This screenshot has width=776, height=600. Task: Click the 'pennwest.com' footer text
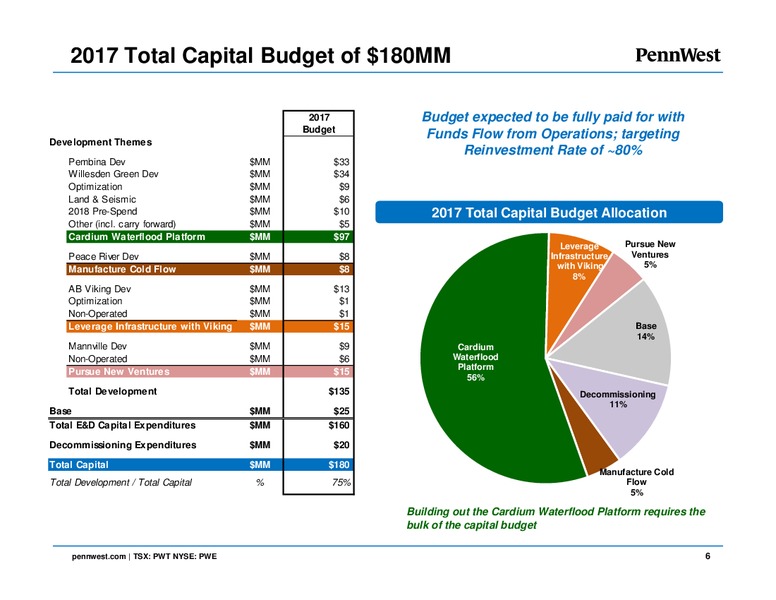99,556
